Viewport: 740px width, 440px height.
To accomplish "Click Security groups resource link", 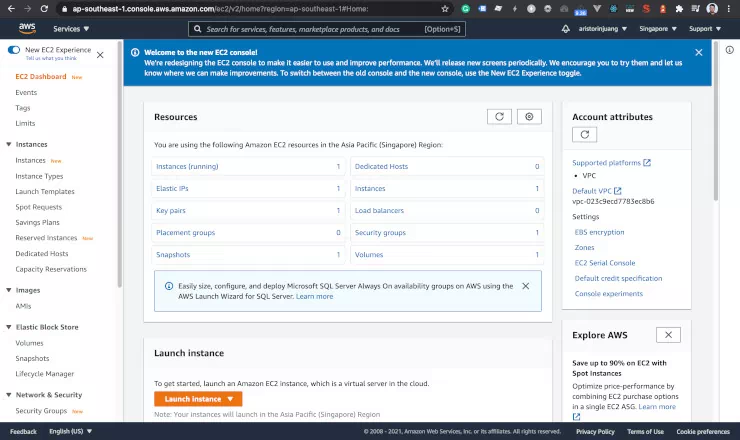I will click(x=380, y=232).
